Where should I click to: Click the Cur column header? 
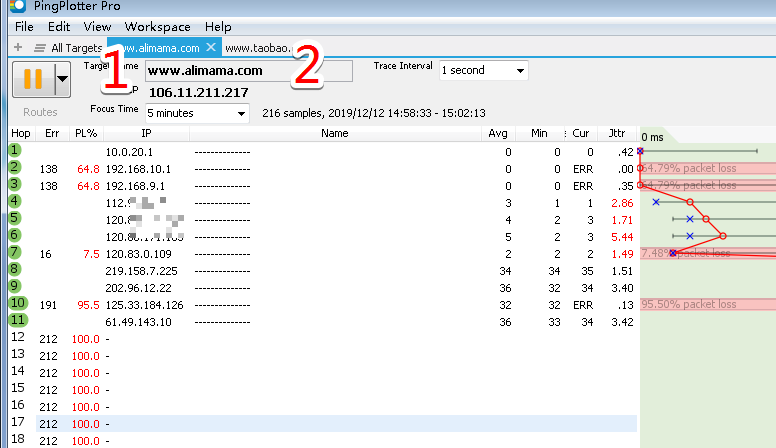click(581, 133)
